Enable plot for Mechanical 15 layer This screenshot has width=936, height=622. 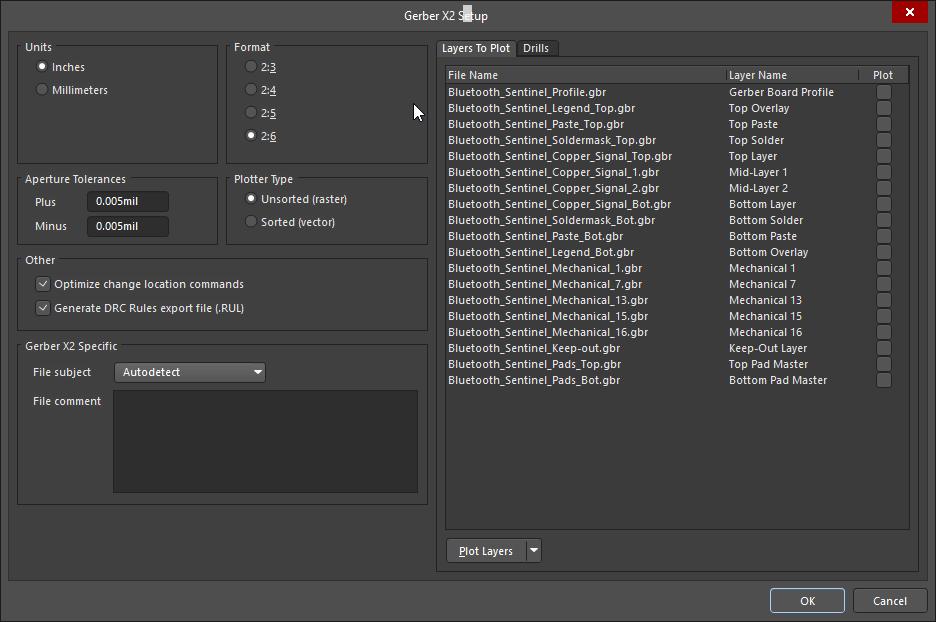[x=883, y=316]
